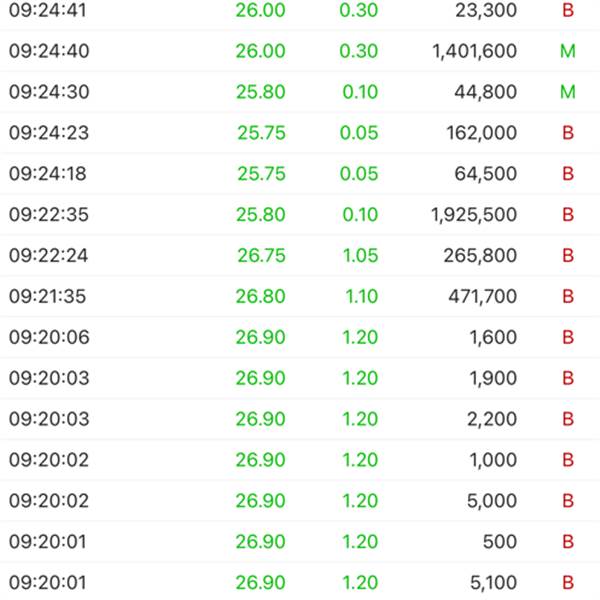Select the trade row at 09:24:41
The height and width of the screenshot is (600, 600).
coord(300,10)
